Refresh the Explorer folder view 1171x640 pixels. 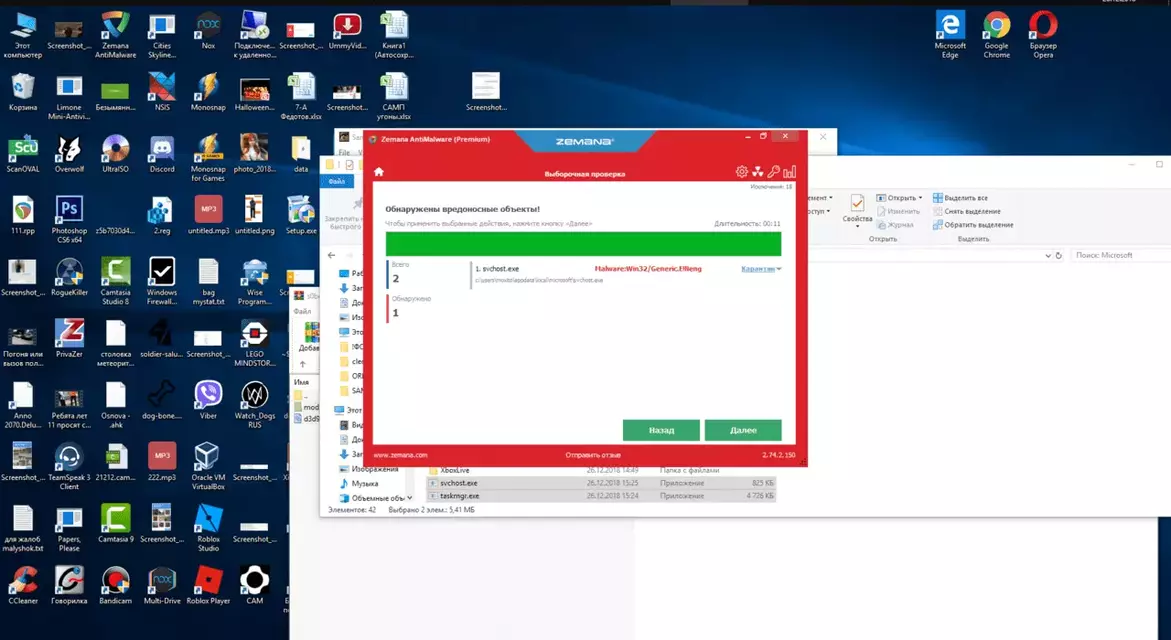(x=1058, y=255)
